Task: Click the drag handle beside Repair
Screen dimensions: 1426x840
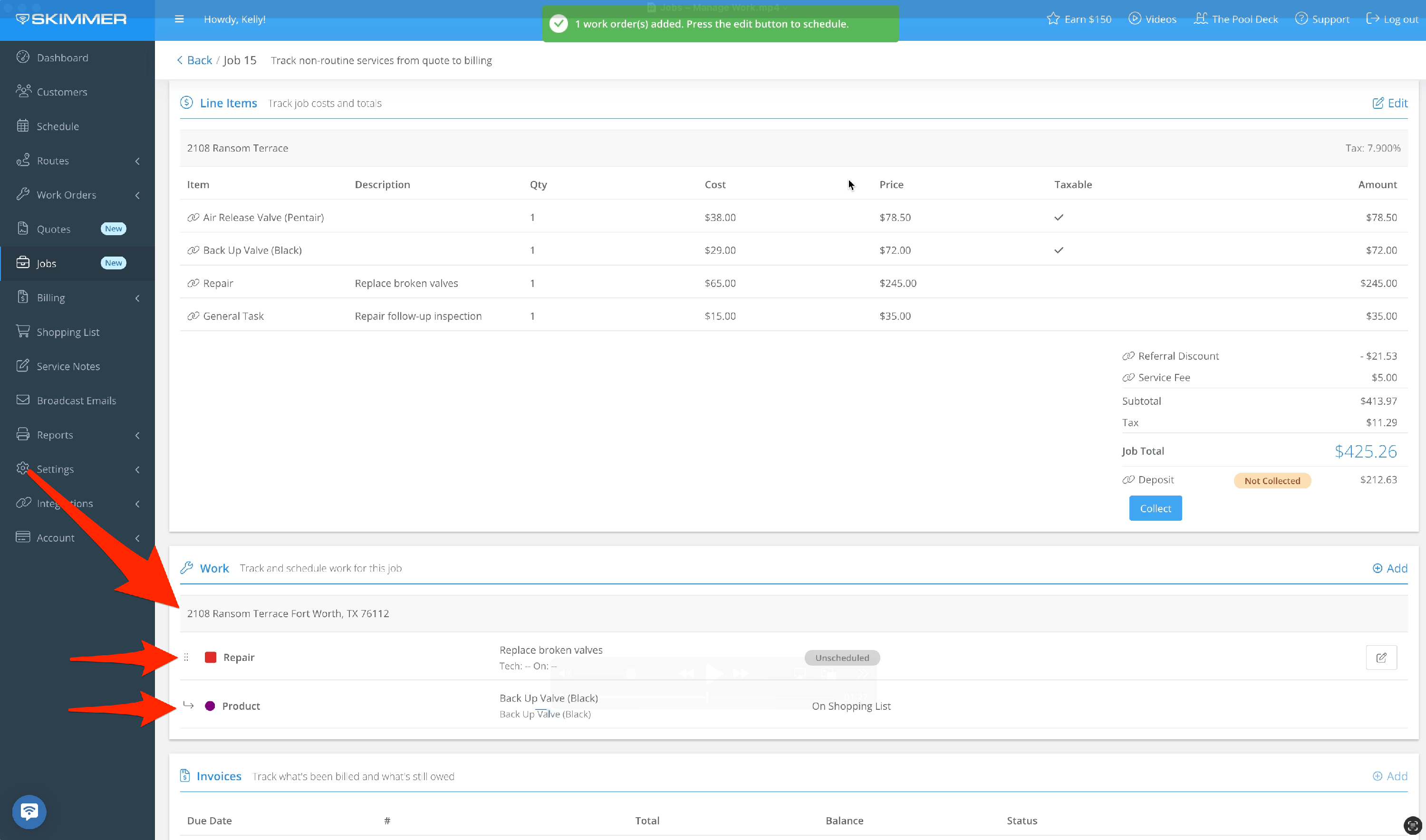Action: pos(186,657)
